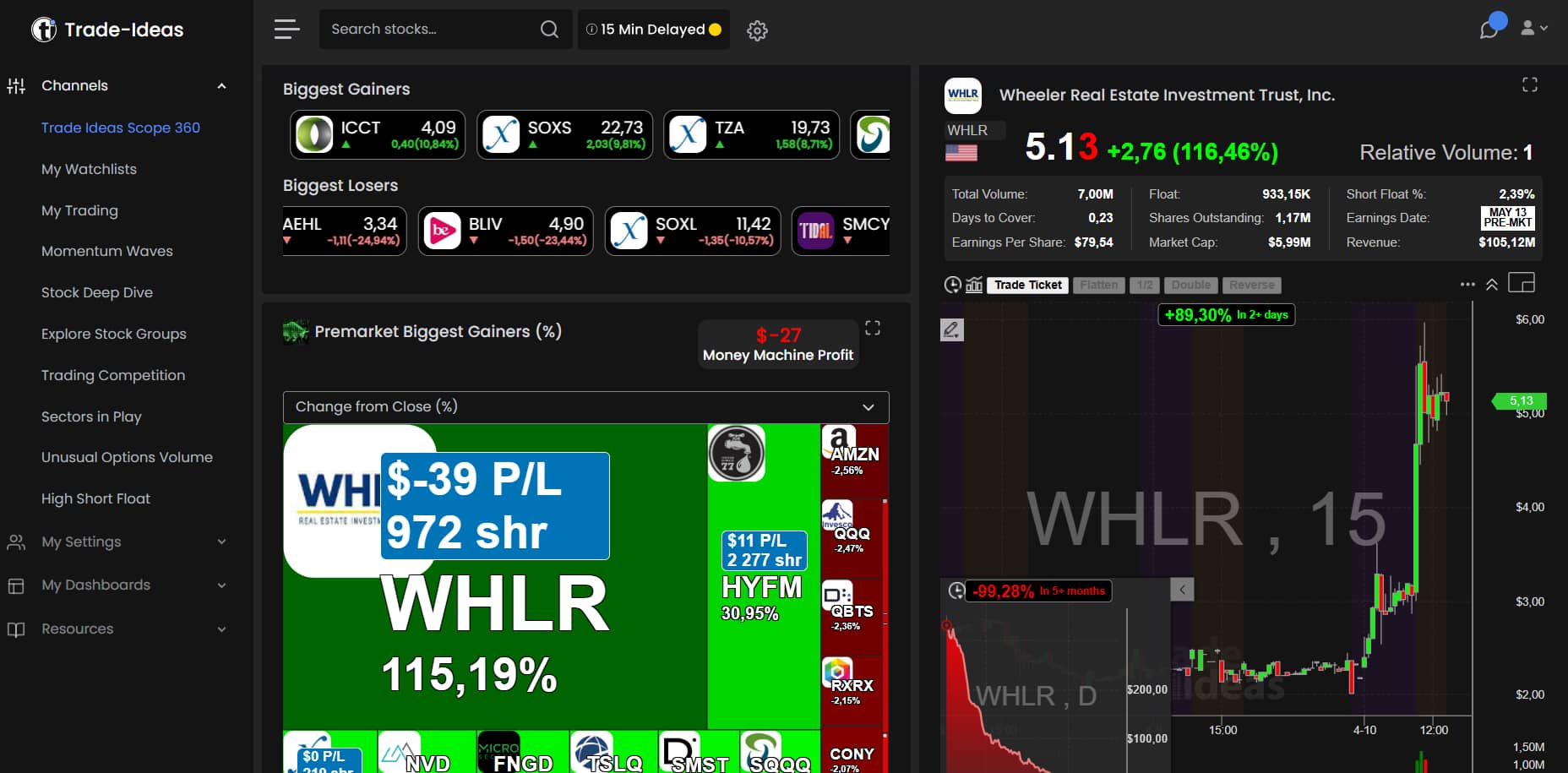Click the search magnifier icon

pos(549,30)
